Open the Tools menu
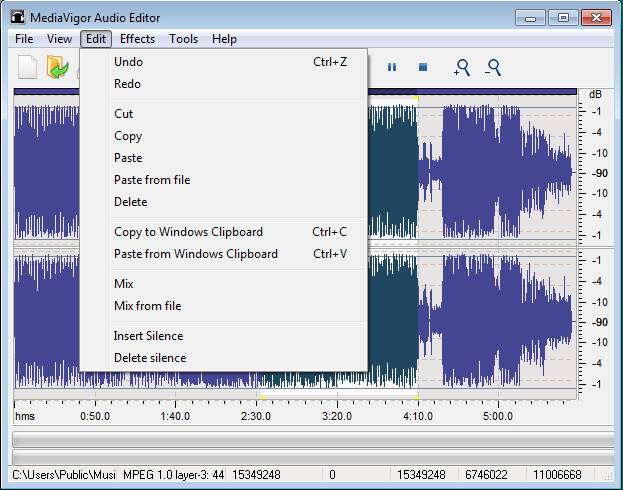The image size is (623, 490). pyautogui.click(x=183, y=39)
